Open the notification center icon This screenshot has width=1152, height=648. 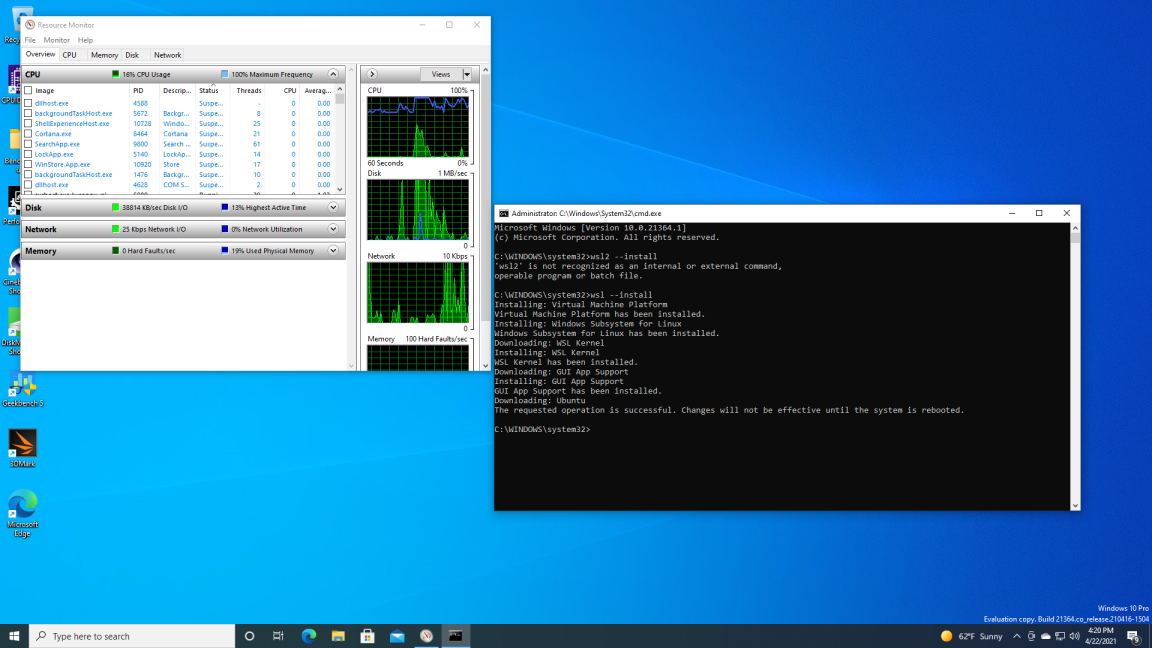point(1134,636)
